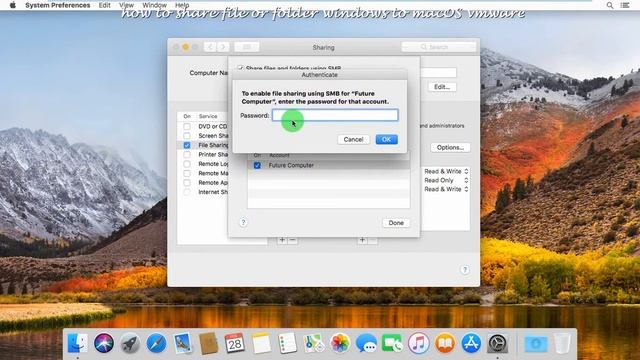Select Future Computer account row text

point(291,165)
